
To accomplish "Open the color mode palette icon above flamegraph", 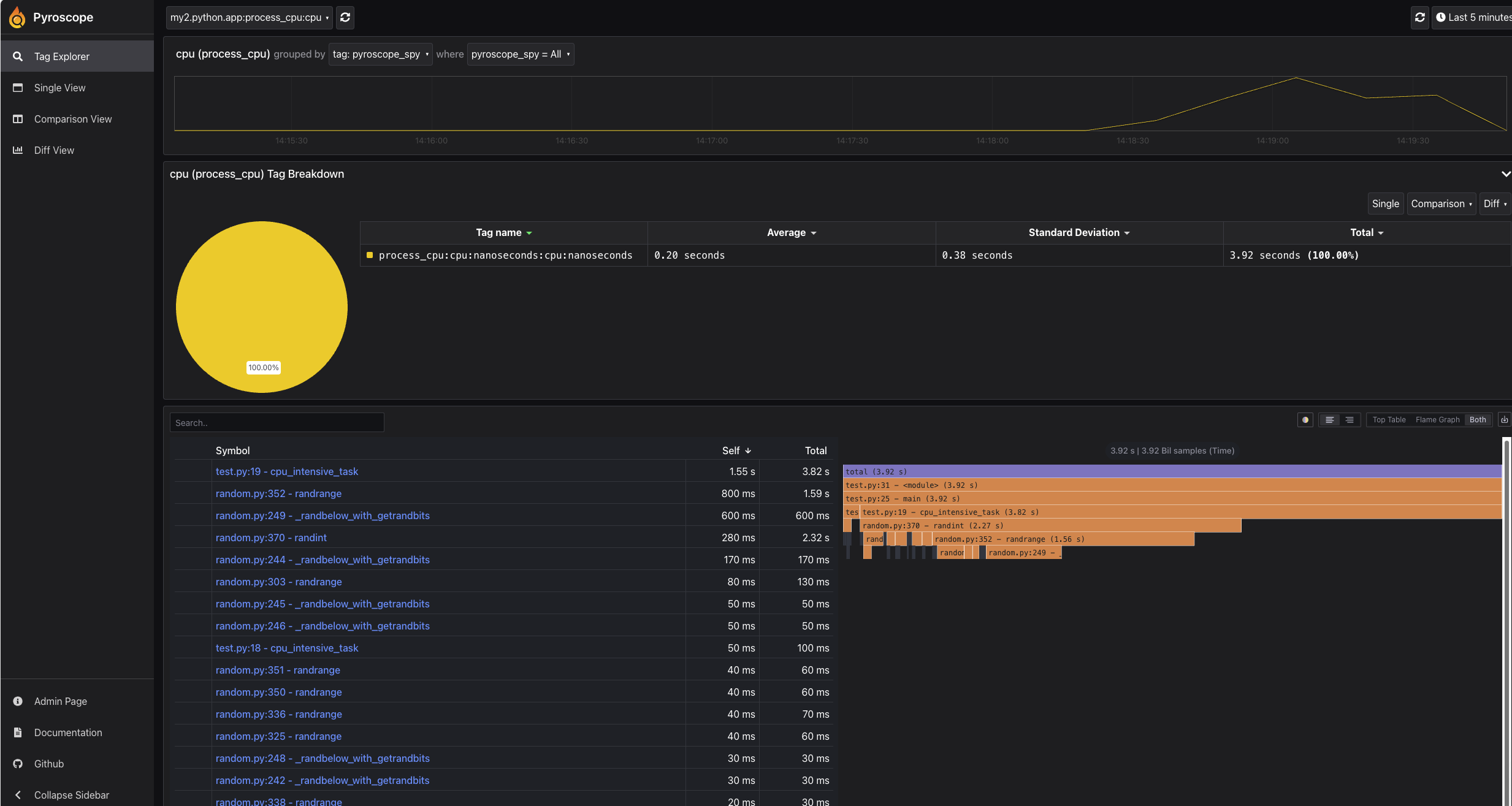I will point(1306,420).
